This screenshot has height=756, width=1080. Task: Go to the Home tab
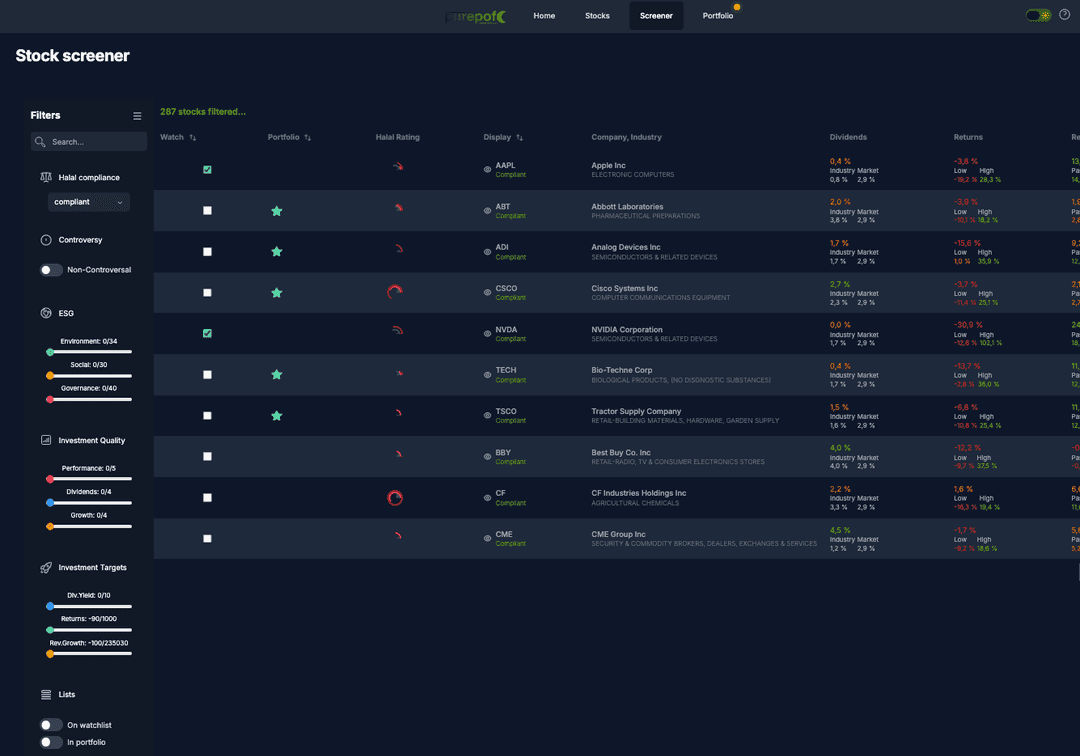coord(544,16)
